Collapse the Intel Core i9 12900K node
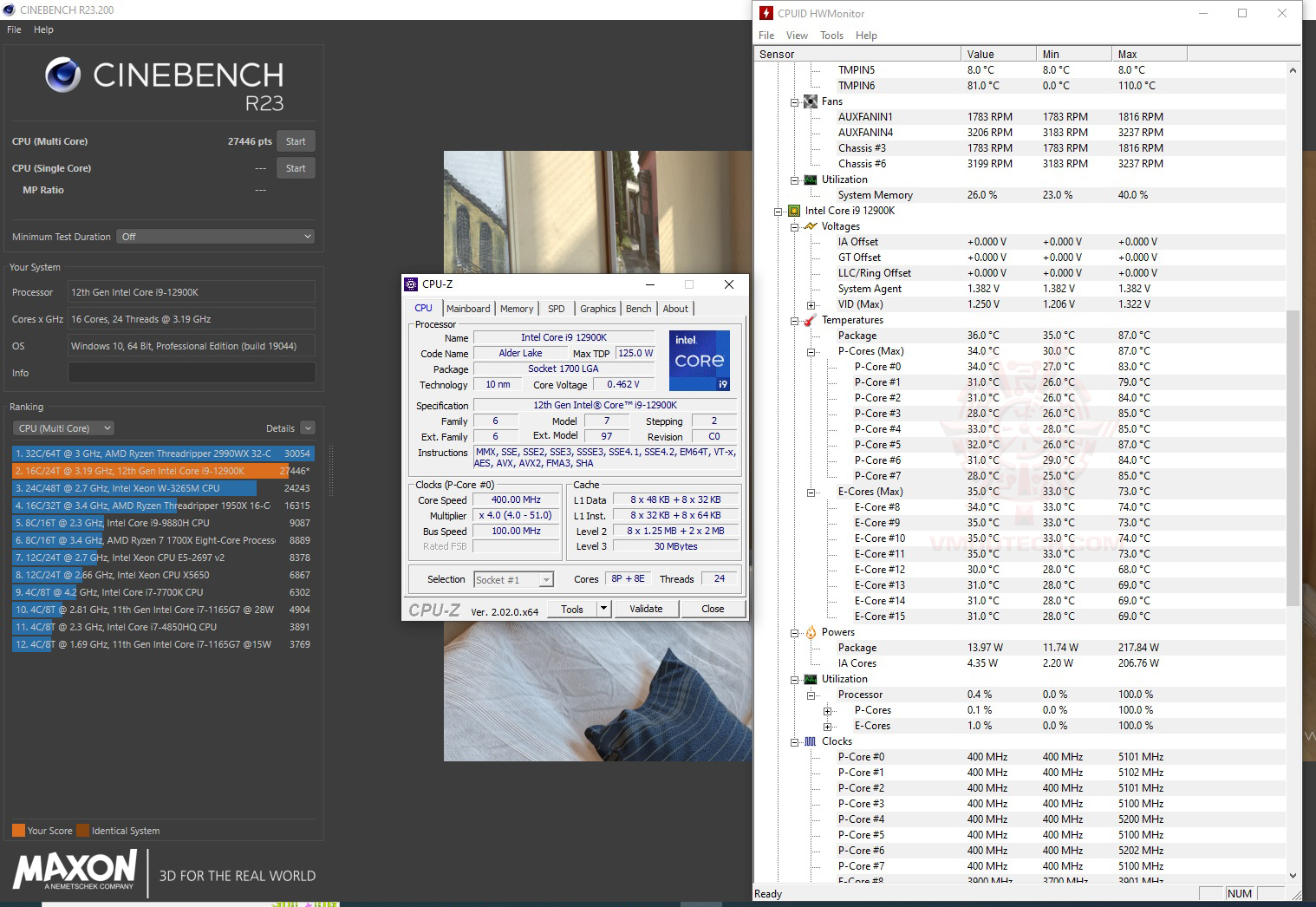Screen dimensions: 1316x907 pos(778,212)
